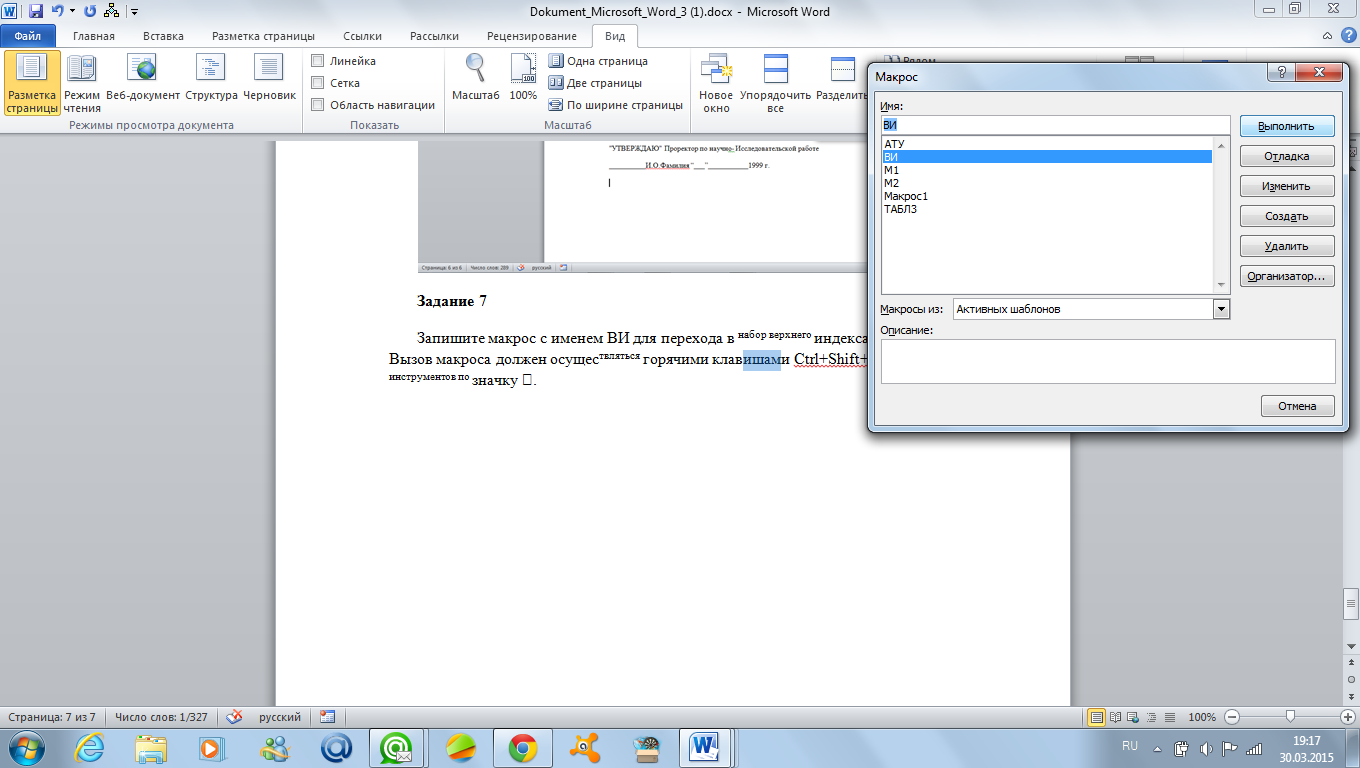Click the Debug (Отладка) button
This screenshot has height=768, width=1360.
(1288, 157)
